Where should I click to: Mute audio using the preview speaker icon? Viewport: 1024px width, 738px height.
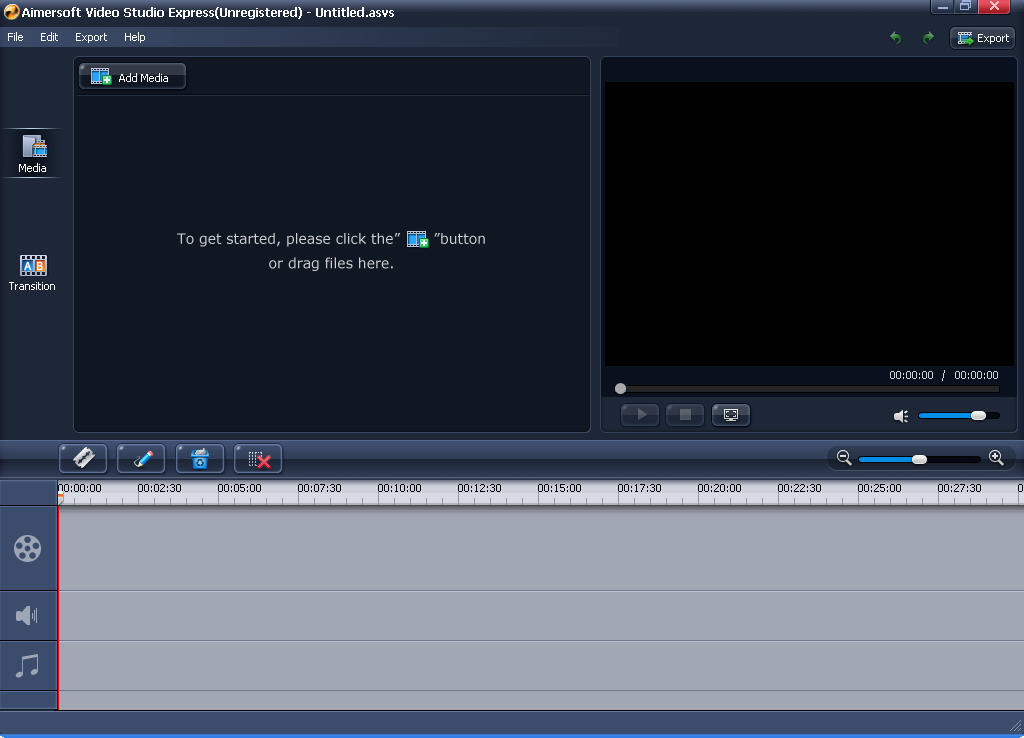pyautogui.click(x=901, y=416)
